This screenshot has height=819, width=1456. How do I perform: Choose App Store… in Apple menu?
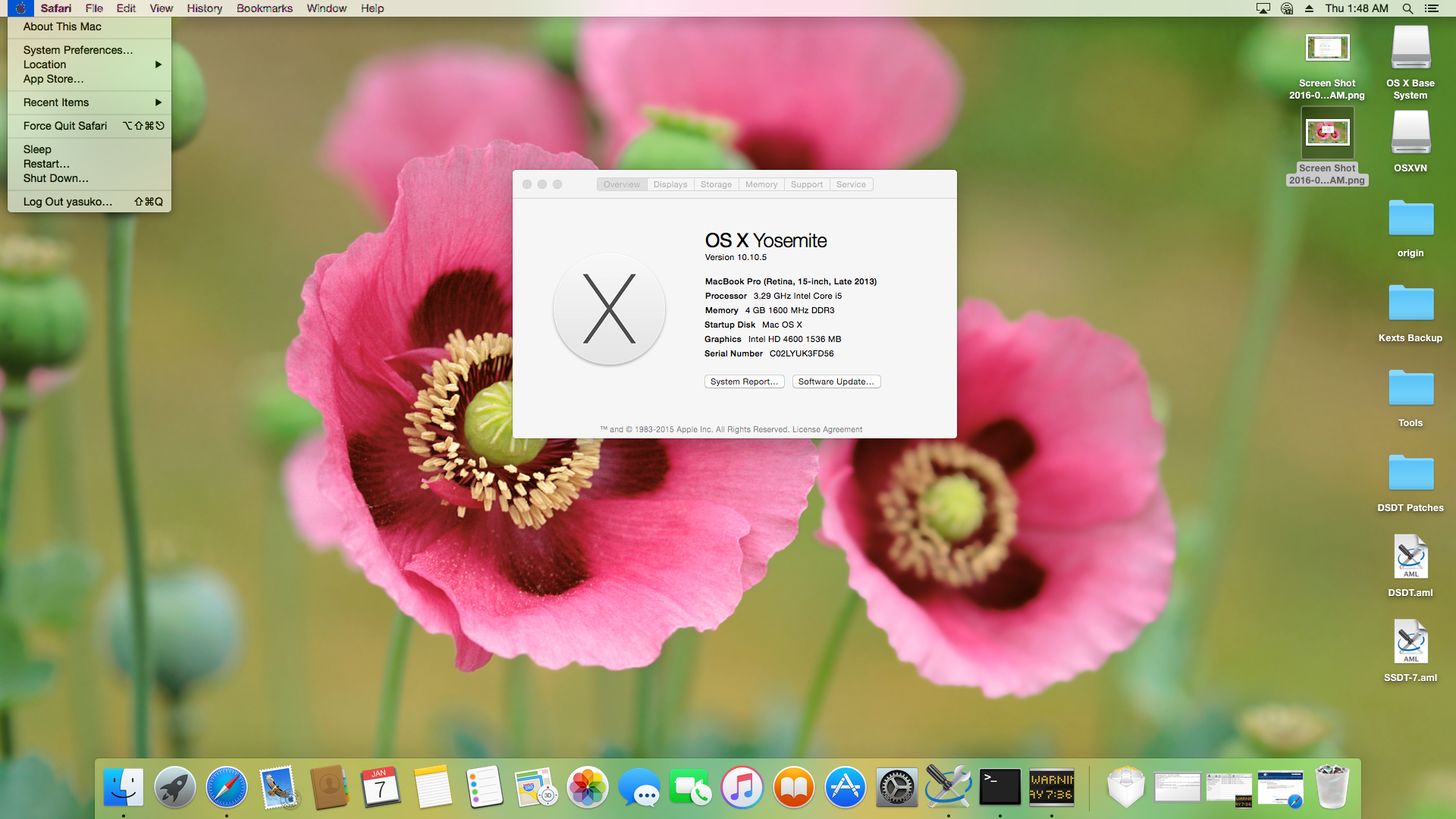point(89,79)
